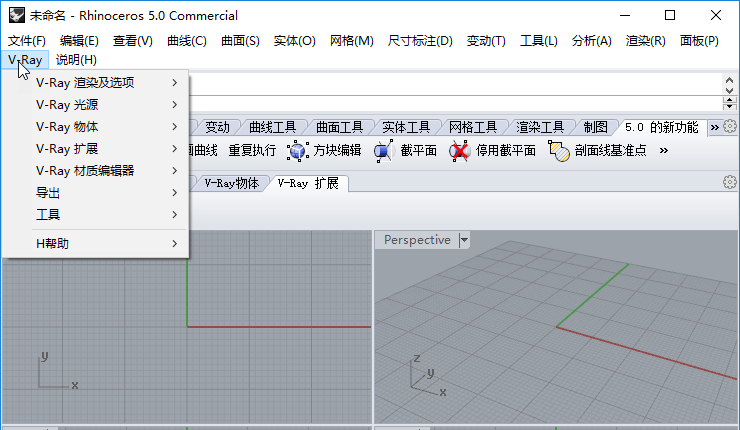Open the 工具(L) menu
The width and height of the screenshot is (740, 430).
tap(538, 41)
